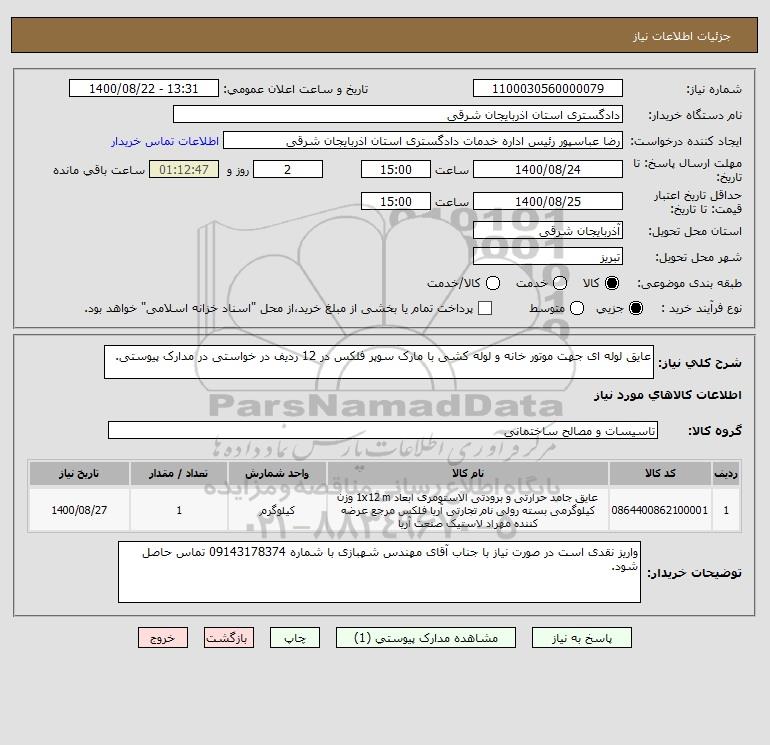
Task: Click the چاپ print button
Action: [x=295, y=638]
